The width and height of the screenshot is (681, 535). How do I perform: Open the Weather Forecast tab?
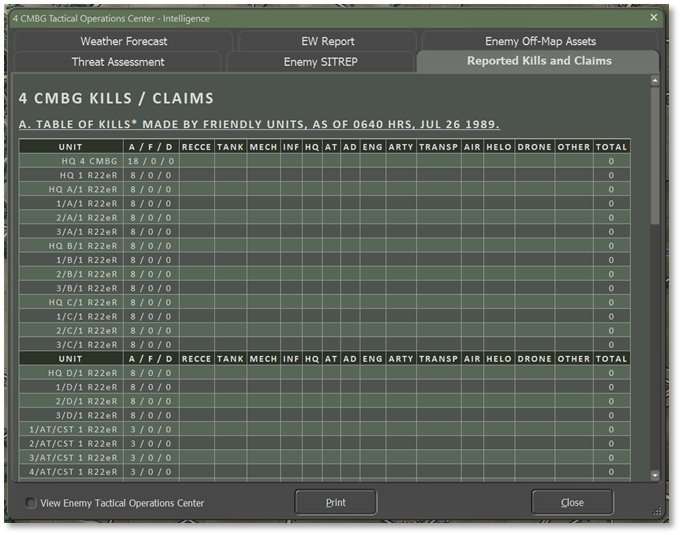click(x=124, y=41)
